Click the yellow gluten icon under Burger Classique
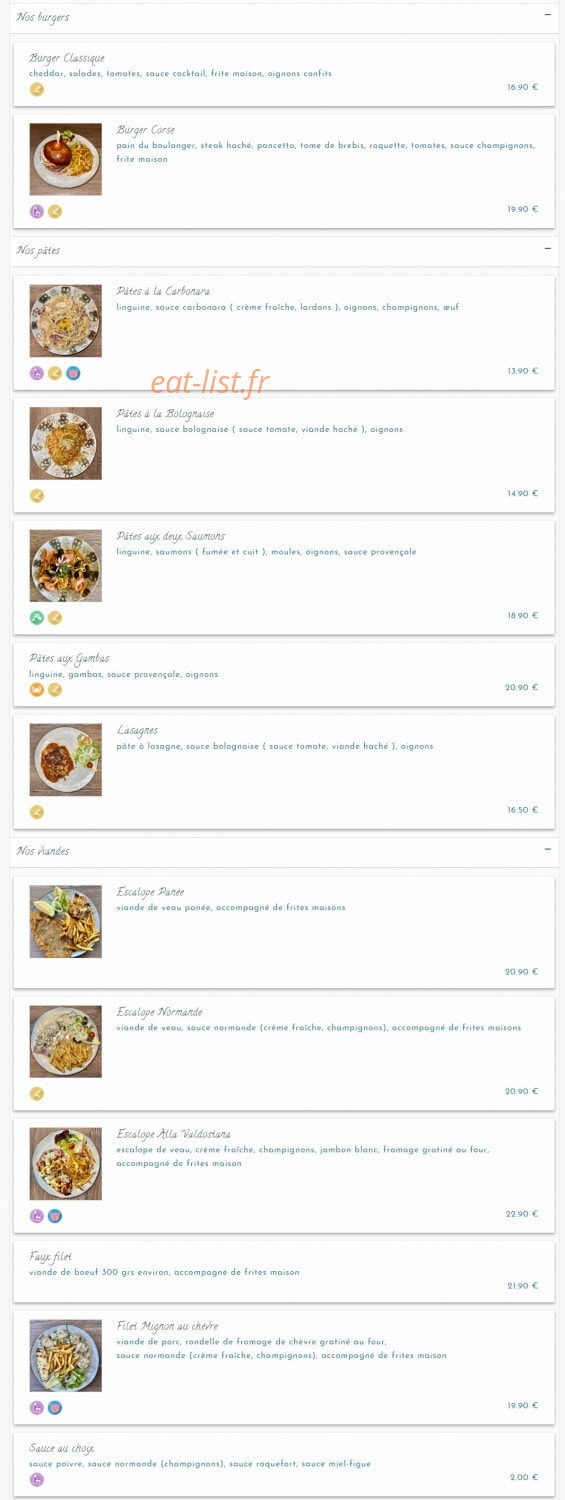This screenshot has width=565, height=1500. coord(37,89)
